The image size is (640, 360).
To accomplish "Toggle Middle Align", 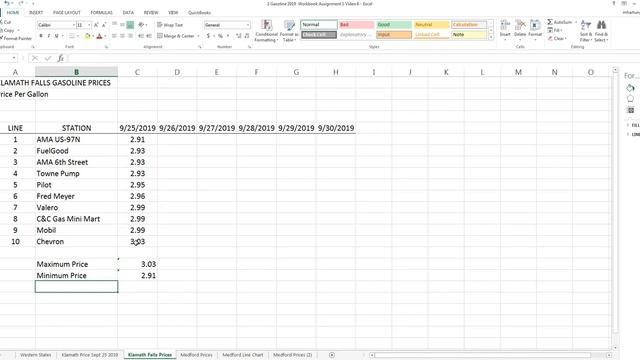I will (x=122, y=25).
